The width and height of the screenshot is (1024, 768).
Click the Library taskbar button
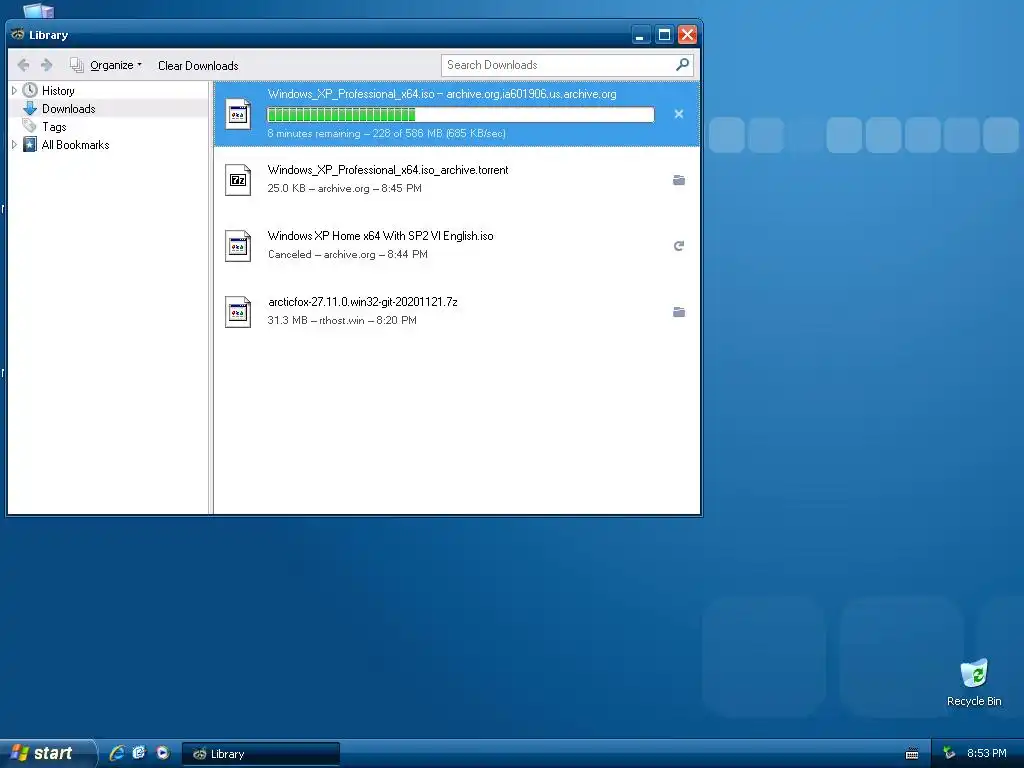pyautogui.click(x=261, y=754)
